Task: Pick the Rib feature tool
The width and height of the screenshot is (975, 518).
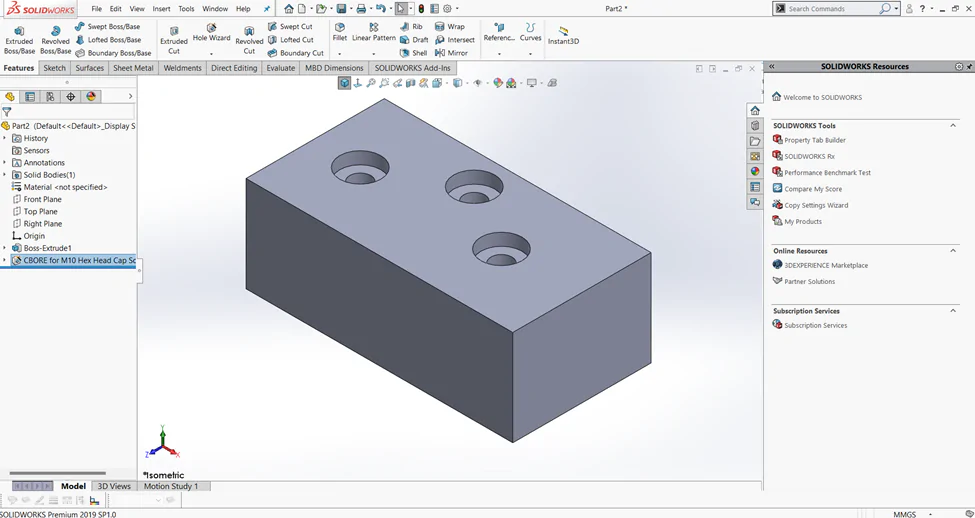Action: click(x=411, y=27)
